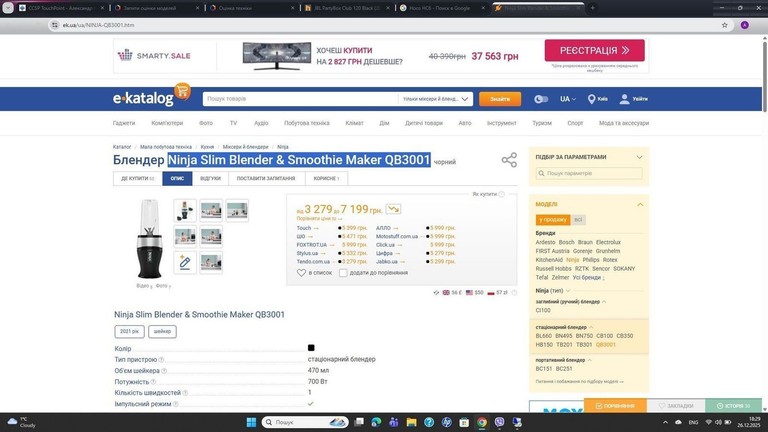Collapse the Моделі panel chevron
This screenshot has width=768, height=432.
point(640,204)
